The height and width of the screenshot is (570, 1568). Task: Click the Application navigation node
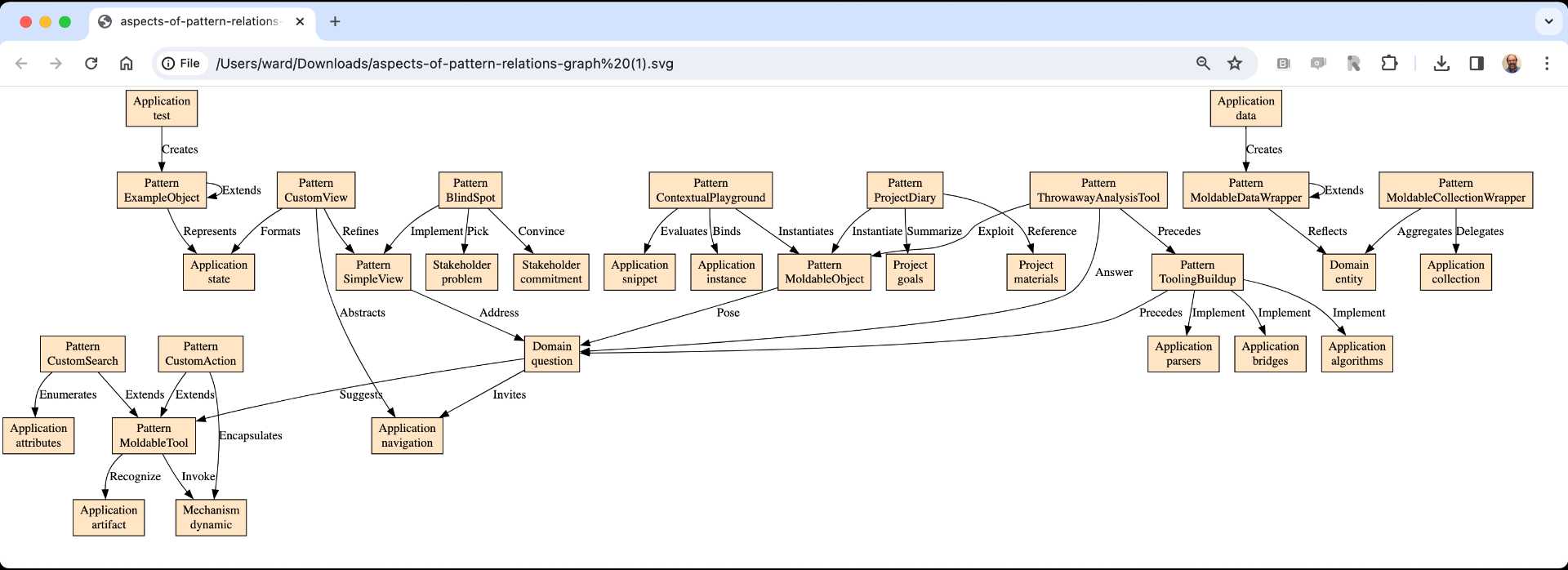pos(407,435)
